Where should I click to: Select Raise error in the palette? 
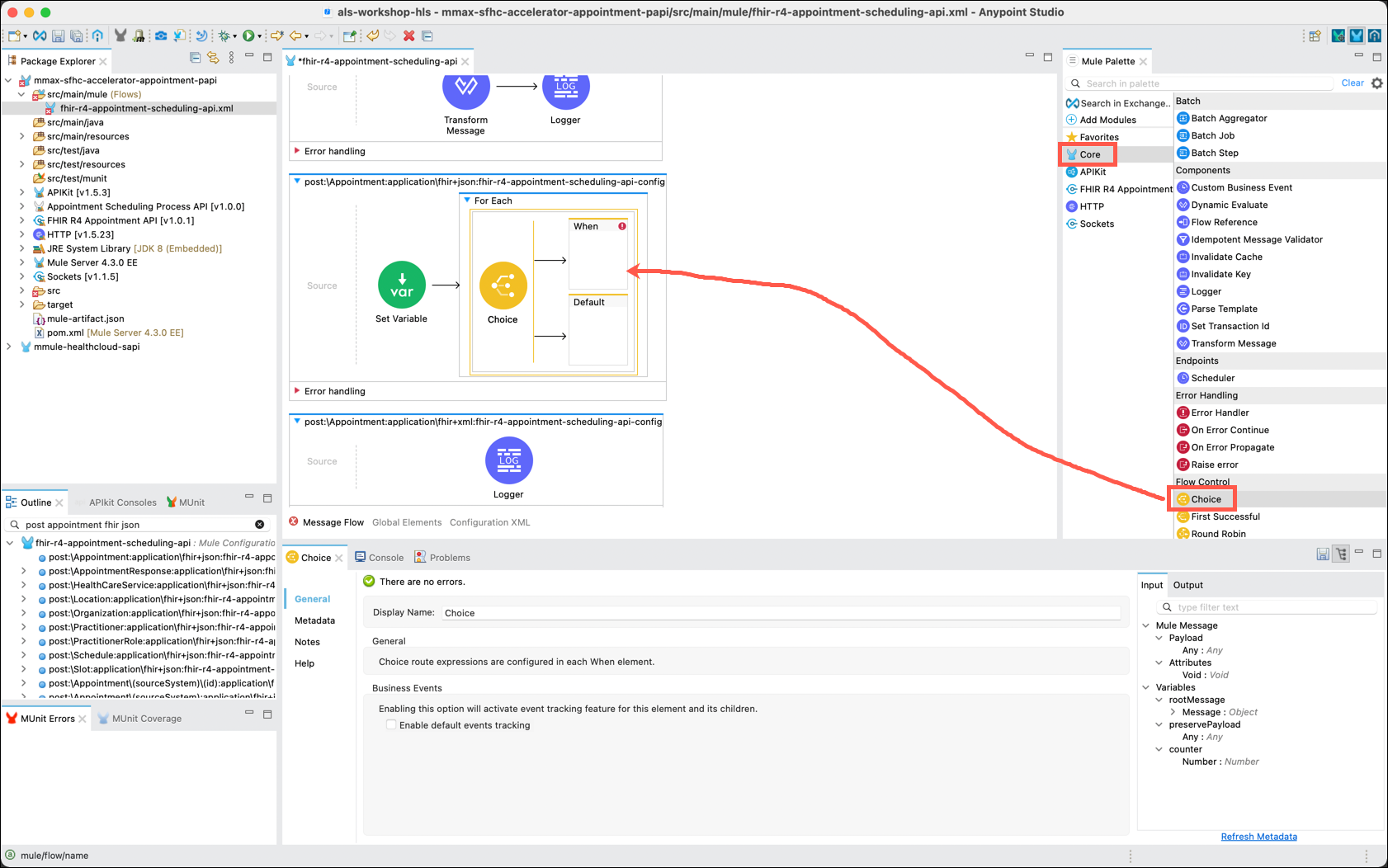1215,465
